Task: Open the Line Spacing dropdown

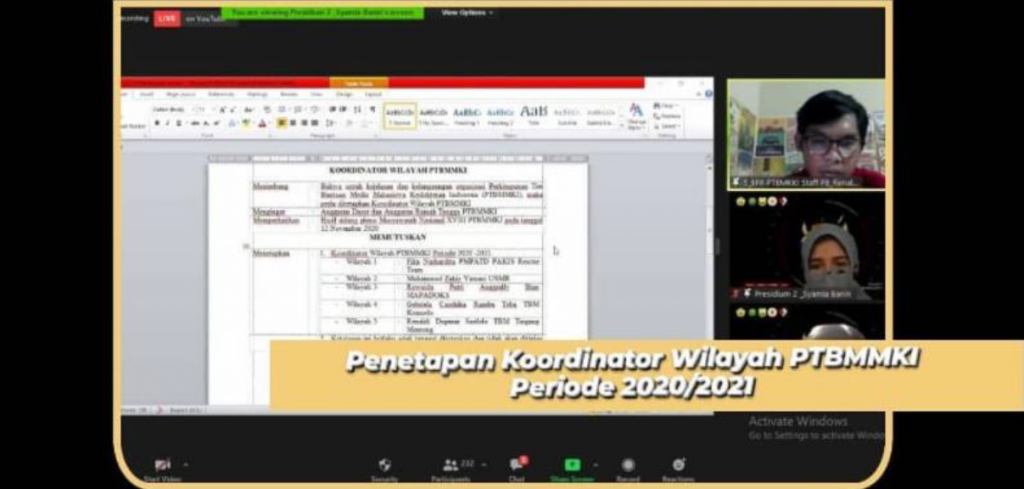Action: (x=330, y=123)
